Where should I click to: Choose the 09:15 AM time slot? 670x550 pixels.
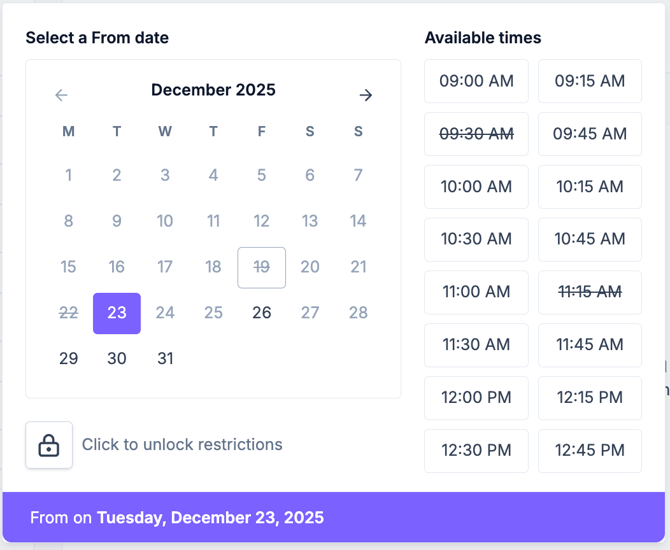coord(590,81)
